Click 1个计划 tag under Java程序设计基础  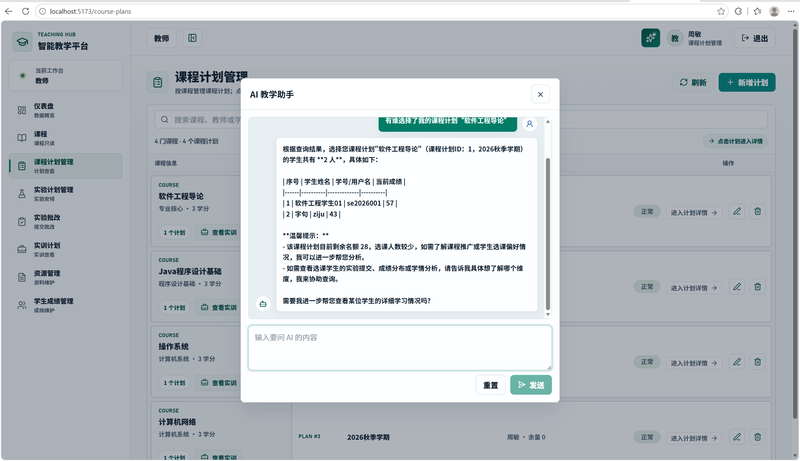click(174, 308)
